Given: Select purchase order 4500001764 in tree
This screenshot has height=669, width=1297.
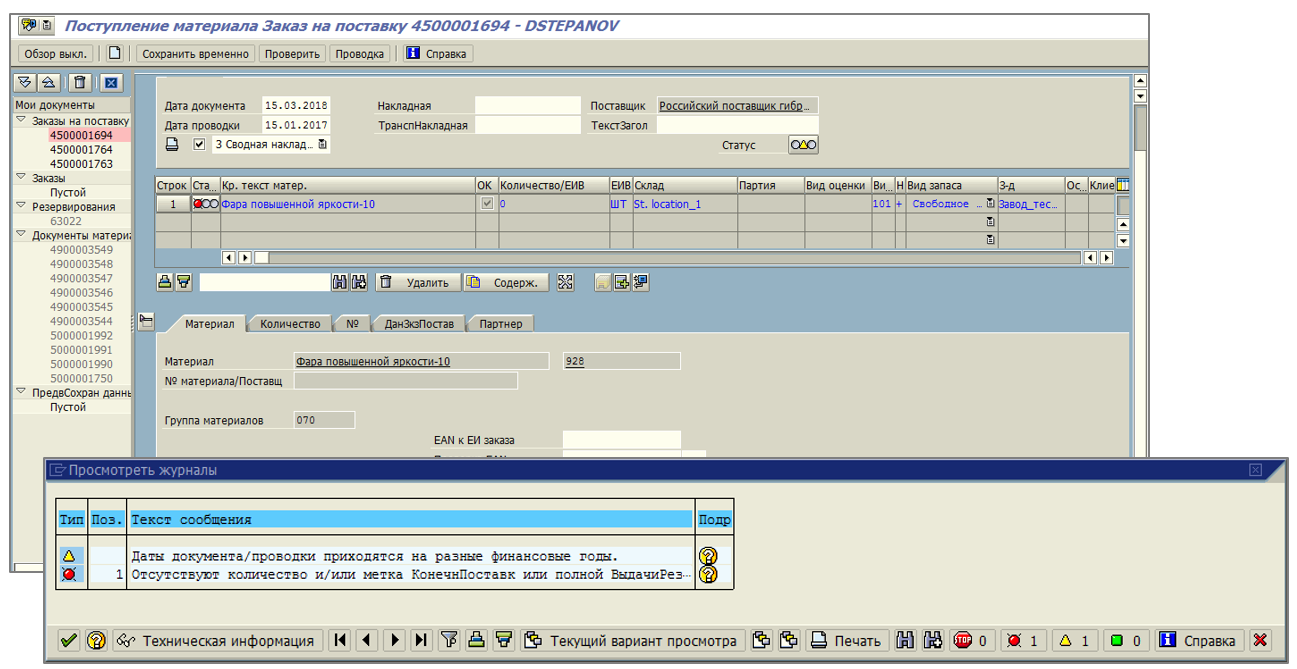Looking at the screenshot, I should pyautogui.click(x=82, y=149).
